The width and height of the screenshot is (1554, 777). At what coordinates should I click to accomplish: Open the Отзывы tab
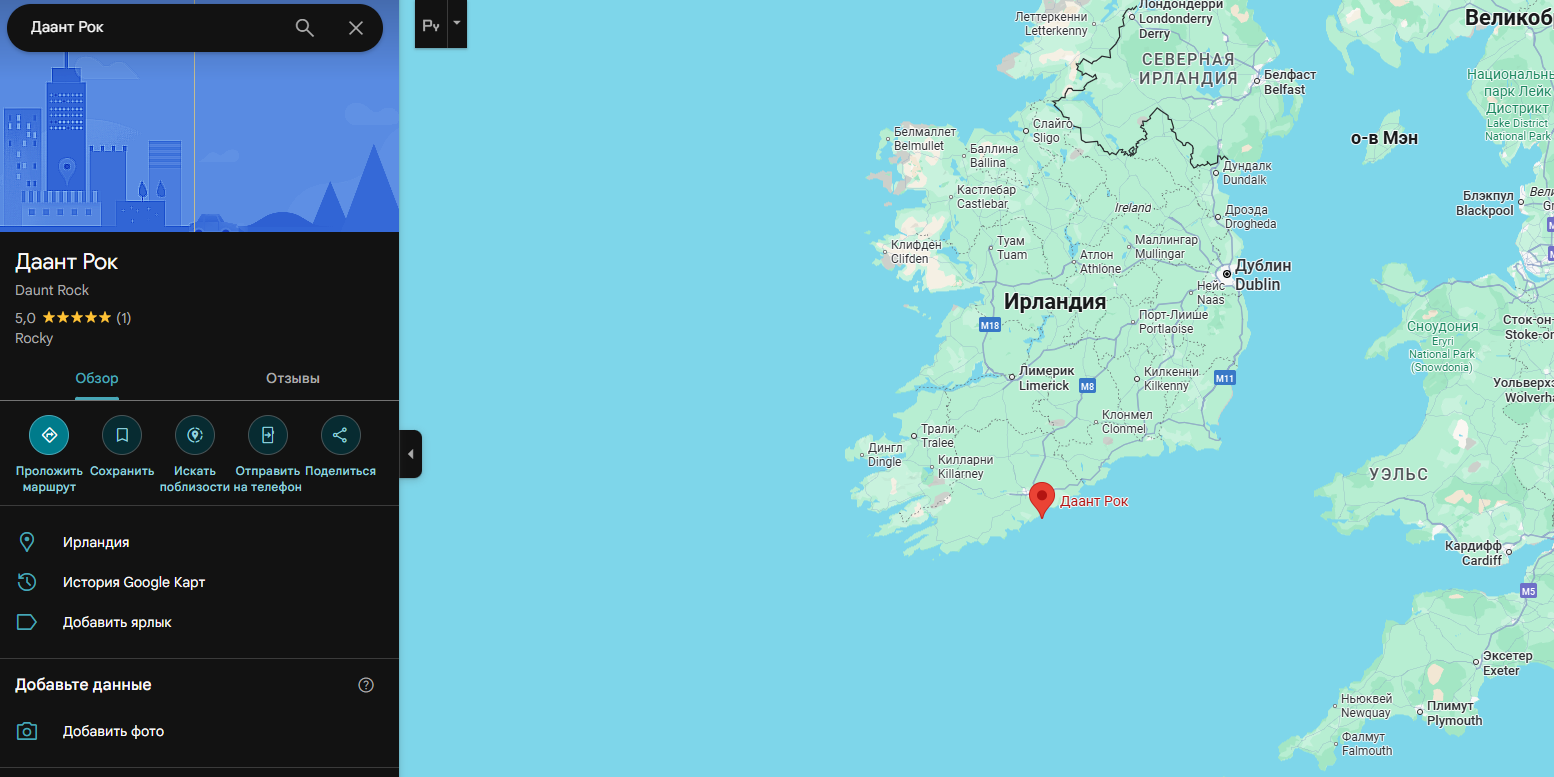click(293, 378)
